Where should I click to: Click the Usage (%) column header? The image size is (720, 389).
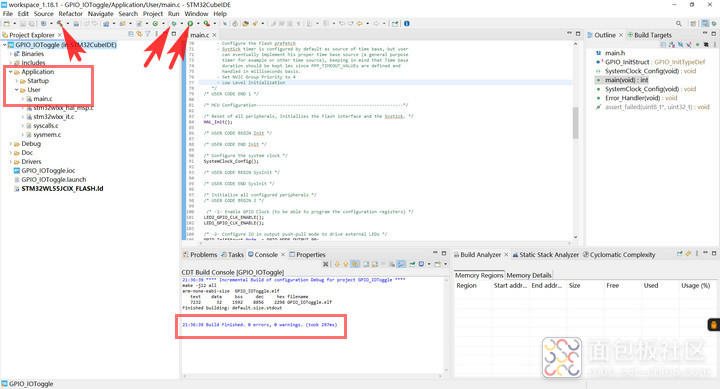point(696,286)
